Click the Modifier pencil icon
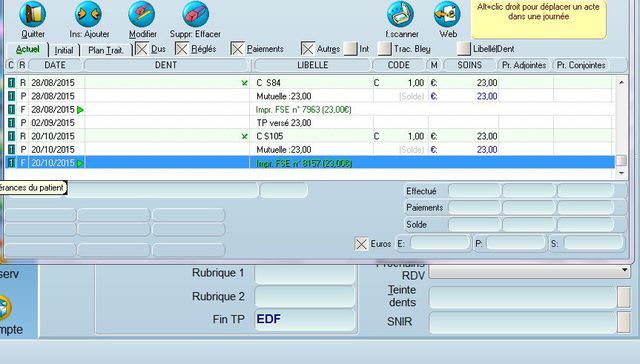Image resolution: width=640 pixels, height=364 pixels. point(142,14)
